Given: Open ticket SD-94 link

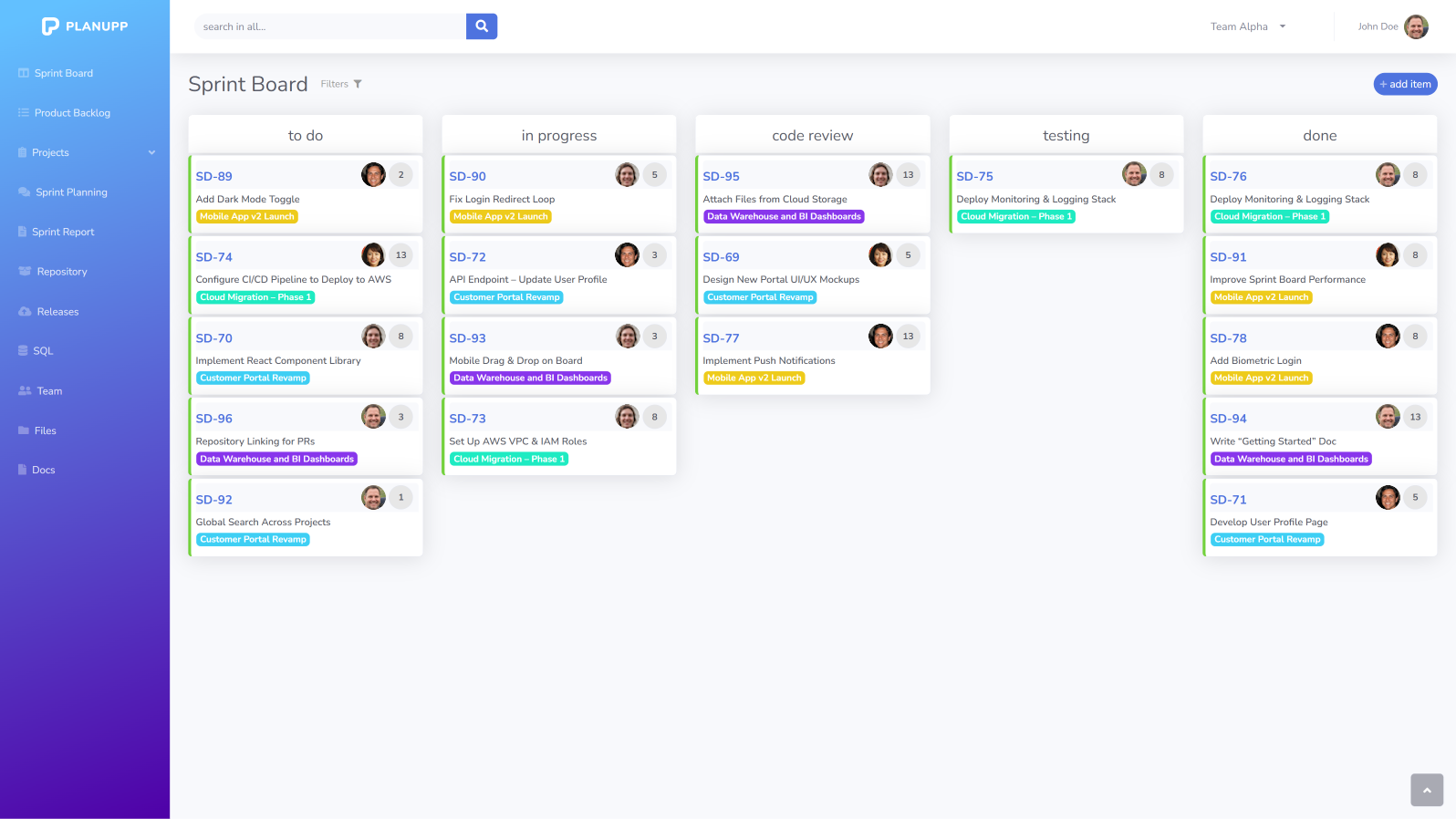Looking at the screenshot, I should coord(1228,419).
